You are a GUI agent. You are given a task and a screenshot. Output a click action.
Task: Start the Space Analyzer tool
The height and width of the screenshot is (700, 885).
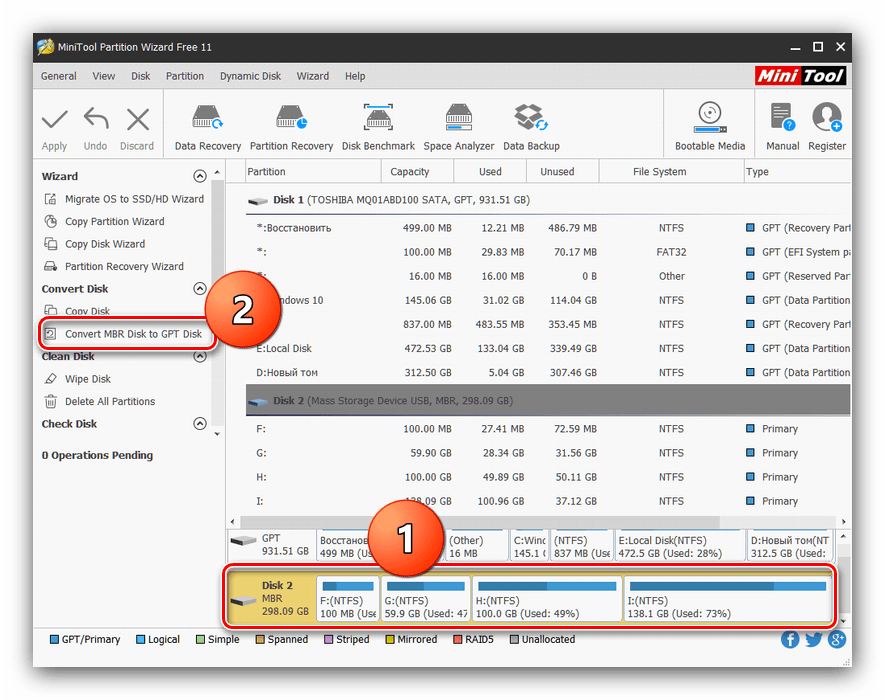[x=458, y=121]
